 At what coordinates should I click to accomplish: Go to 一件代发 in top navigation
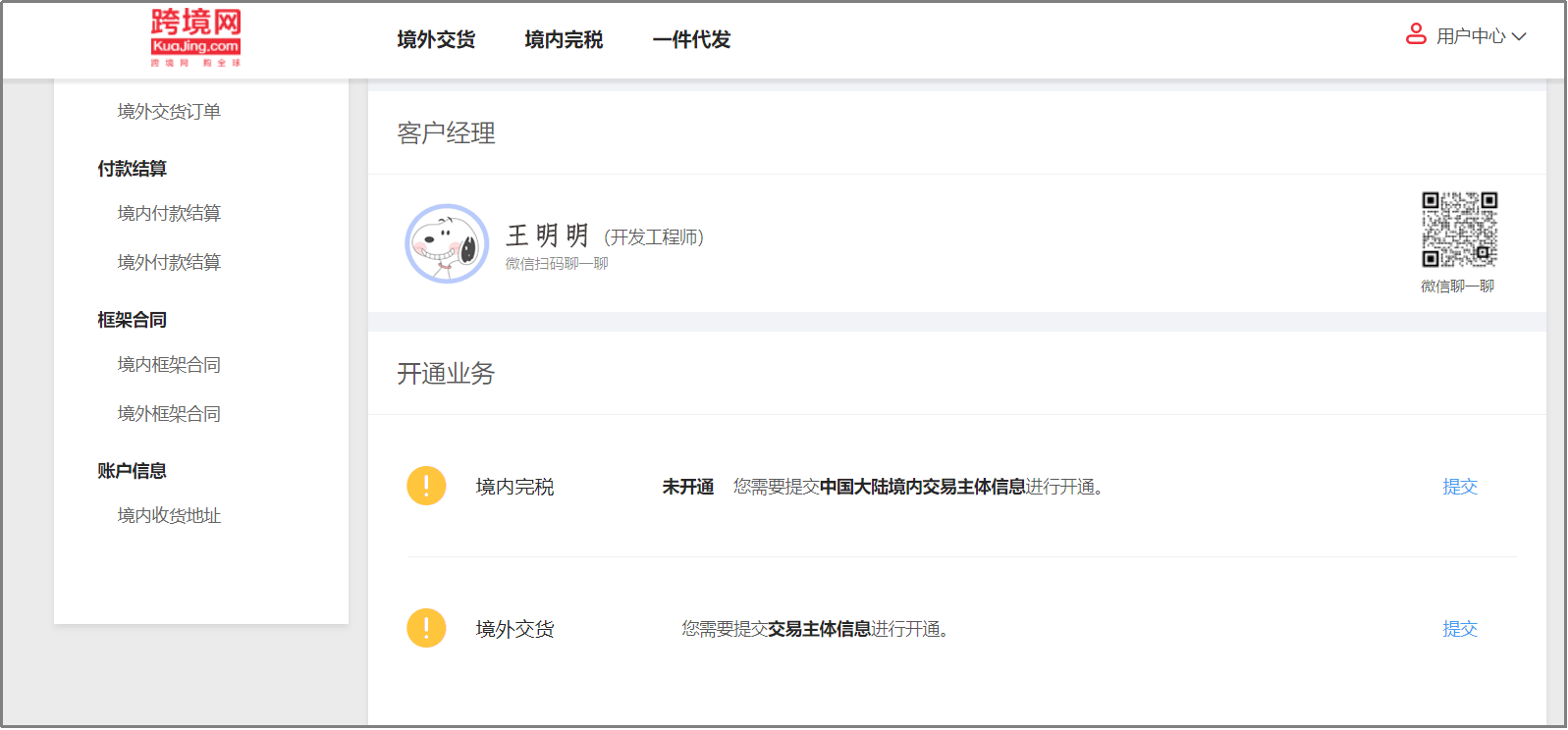pos(691,40)
